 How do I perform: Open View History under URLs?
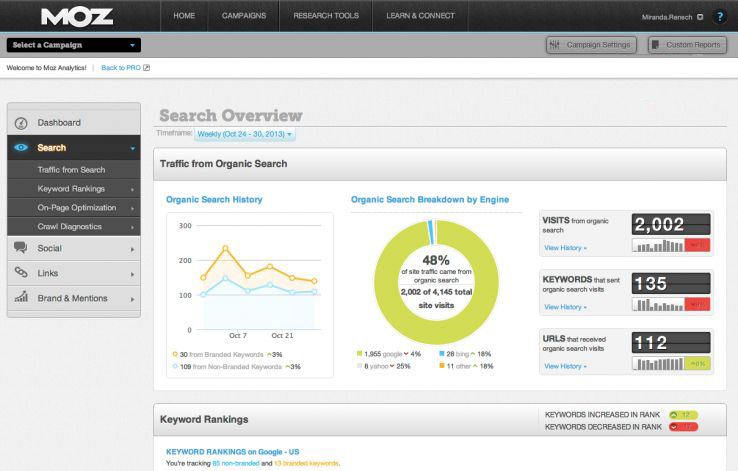565,366
